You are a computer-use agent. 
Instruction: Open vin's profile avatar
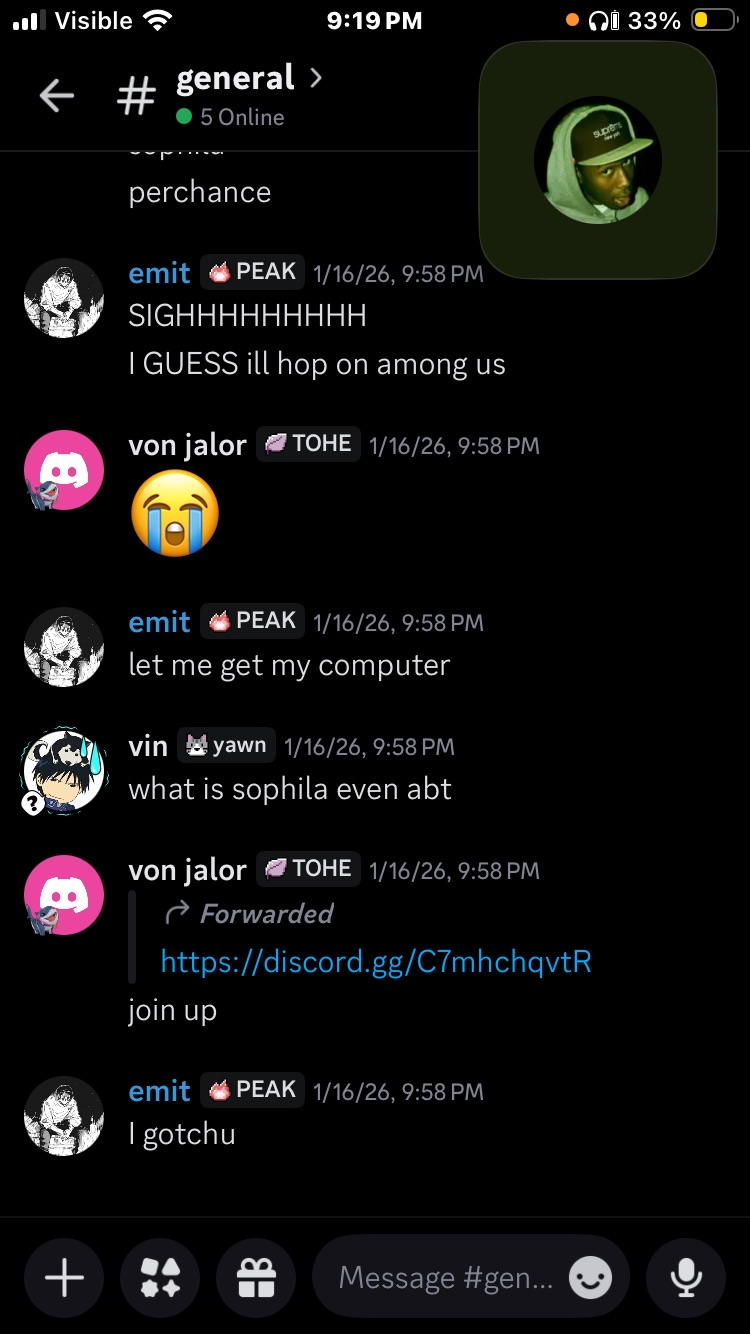click(64, 772)
